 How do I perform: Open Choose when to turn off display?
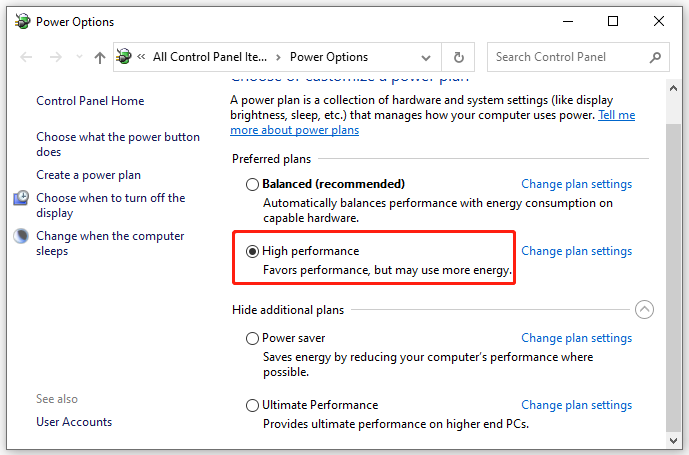(110, 205)
